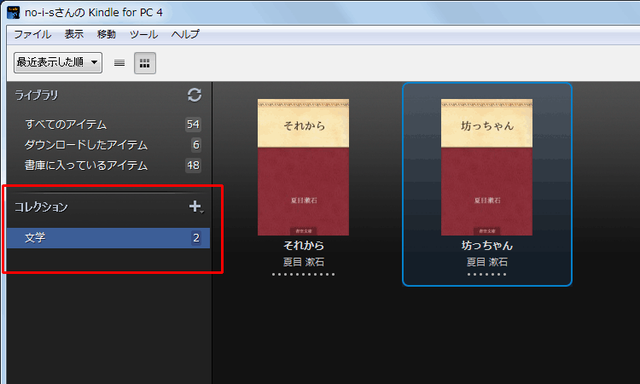Open the ヘルプ menu
640x384 pixels.
click(x=185, y=34)
